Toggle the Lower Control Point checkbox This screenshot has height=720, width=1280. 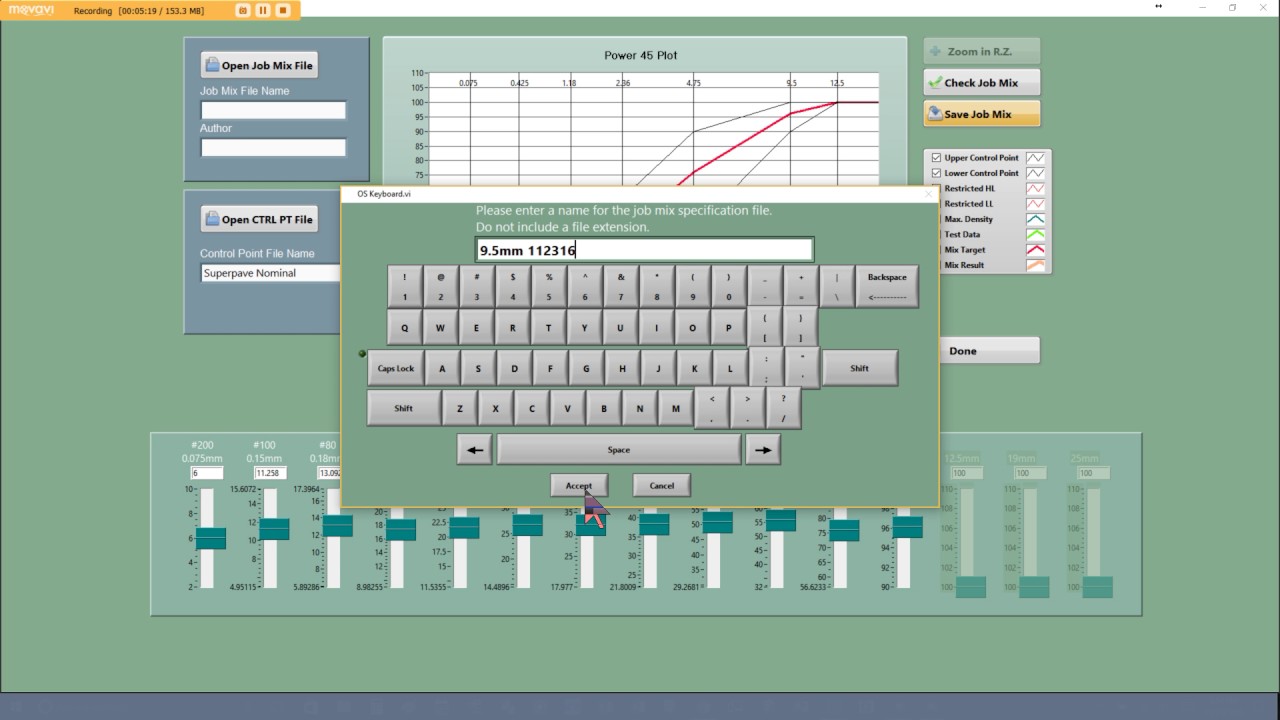point(936,173)
